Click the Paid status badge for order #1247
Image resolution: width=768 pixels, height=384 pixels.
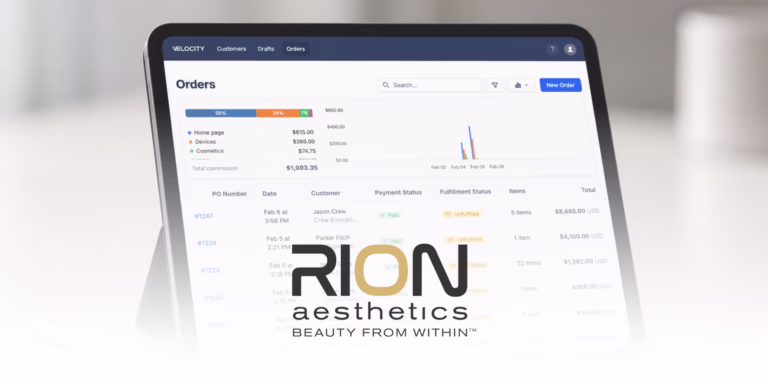389,215
